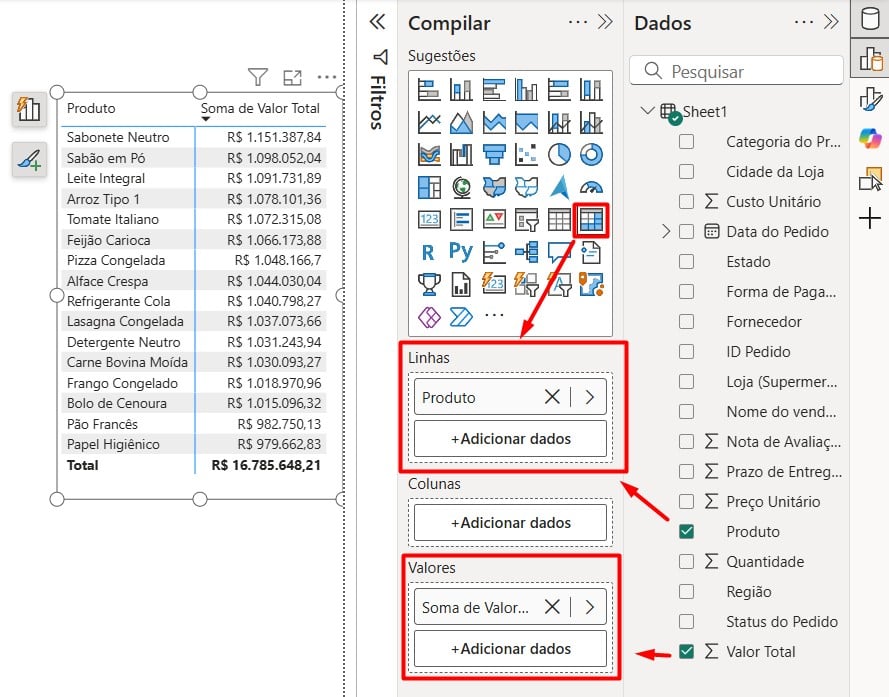Select the trophy metrics visual

coord(429,285)
